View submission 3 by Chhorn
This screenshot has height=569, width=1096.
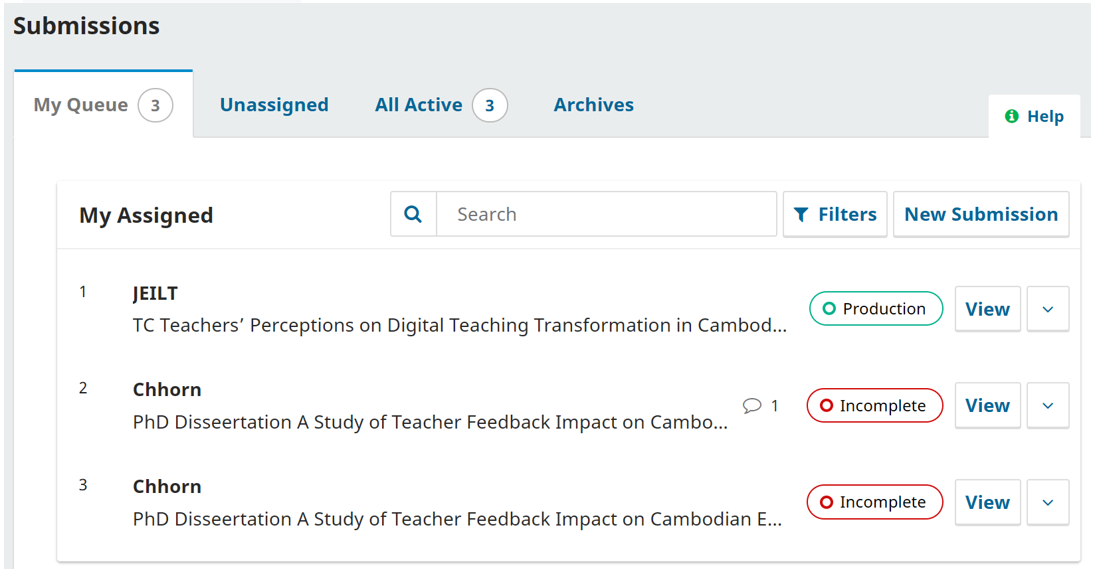pos(987,502)
